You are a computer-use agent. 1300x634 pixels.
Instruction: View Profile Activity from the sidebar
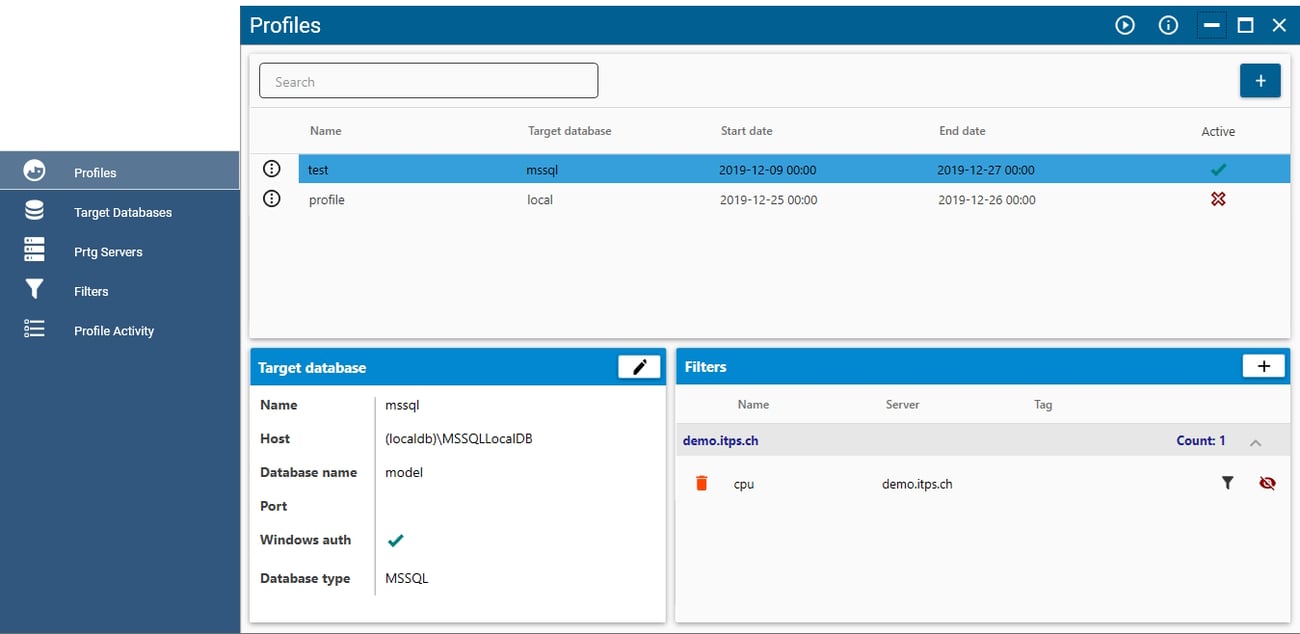coord(114,330)
